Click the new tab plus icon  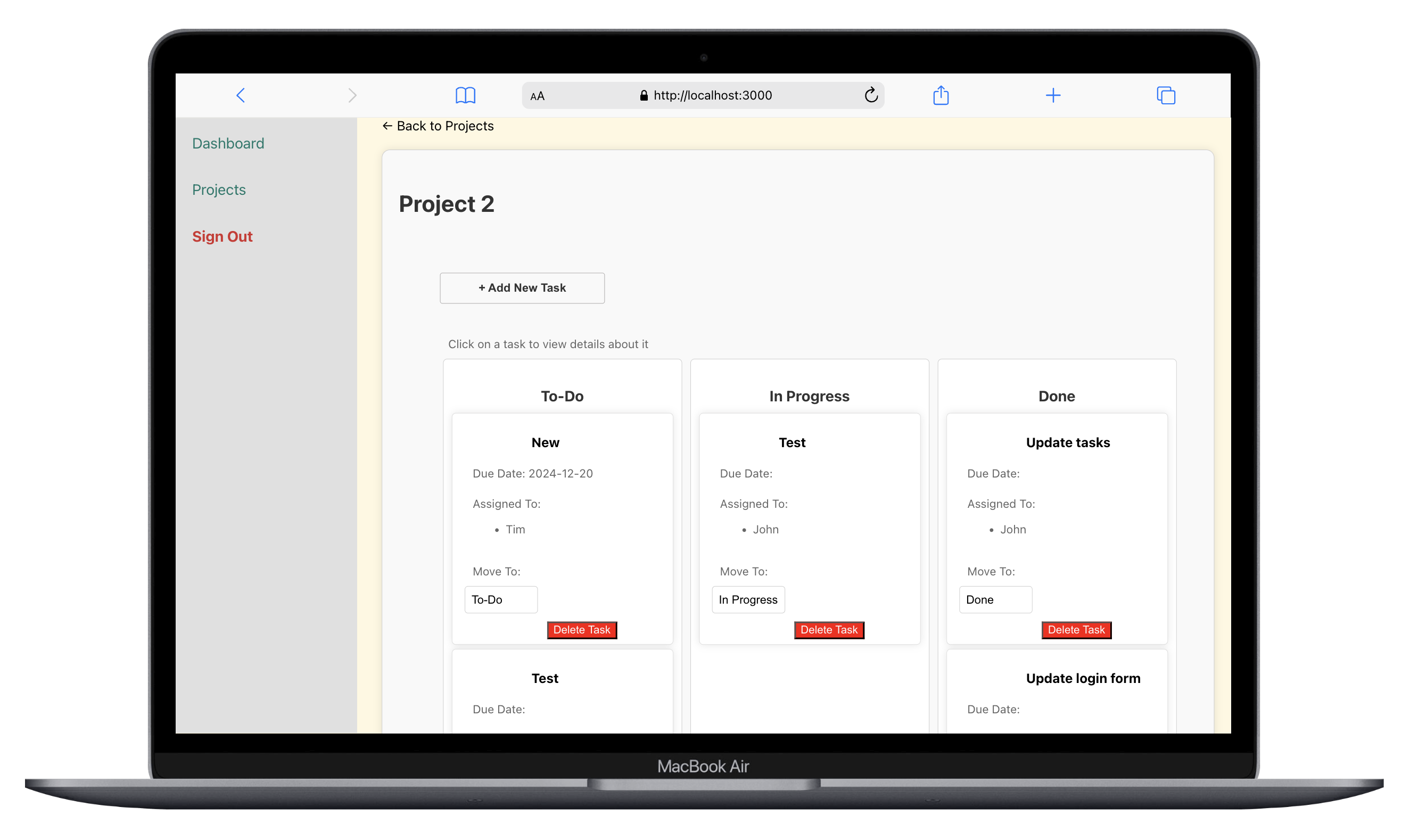point(1053,95)
